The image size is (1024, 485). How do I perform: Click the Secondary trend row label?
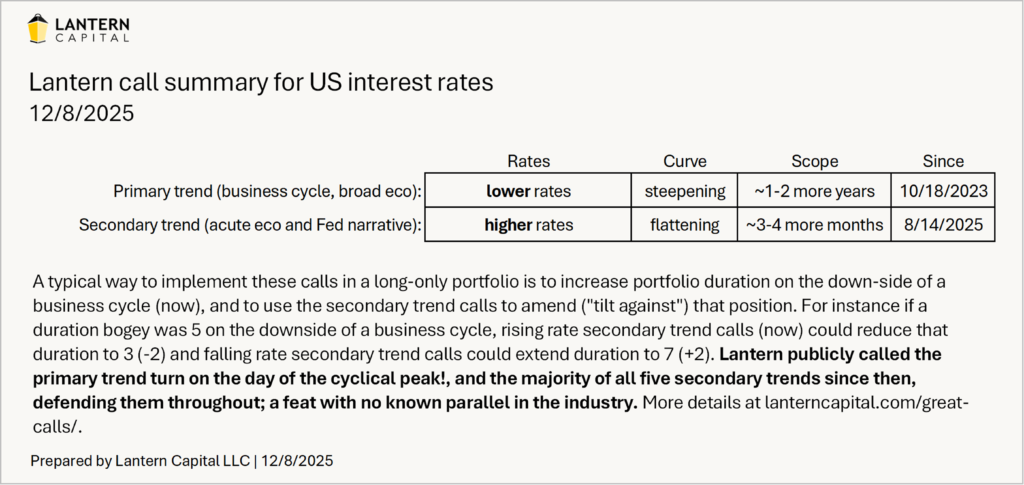point(250,225)
